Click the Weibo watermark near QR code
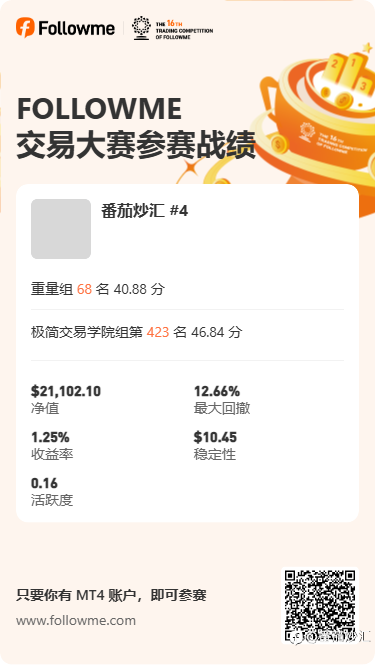 click(333, 637)
